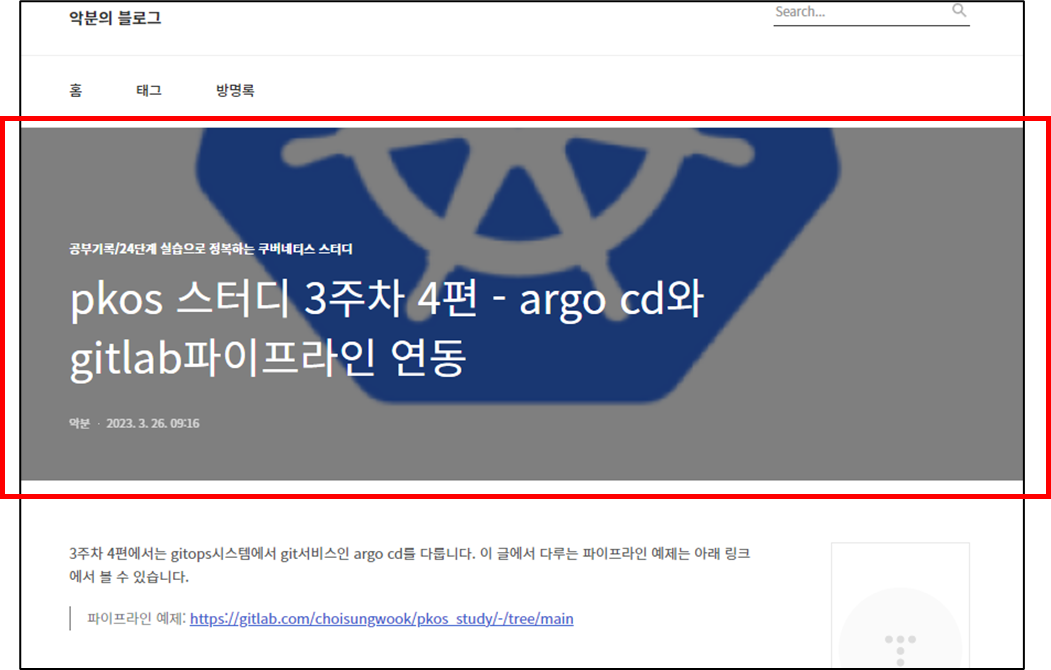Open category link 공부기록/24단계 실습으로 정복하는 쿠버네티스 스터디

[x=210, y=249]
